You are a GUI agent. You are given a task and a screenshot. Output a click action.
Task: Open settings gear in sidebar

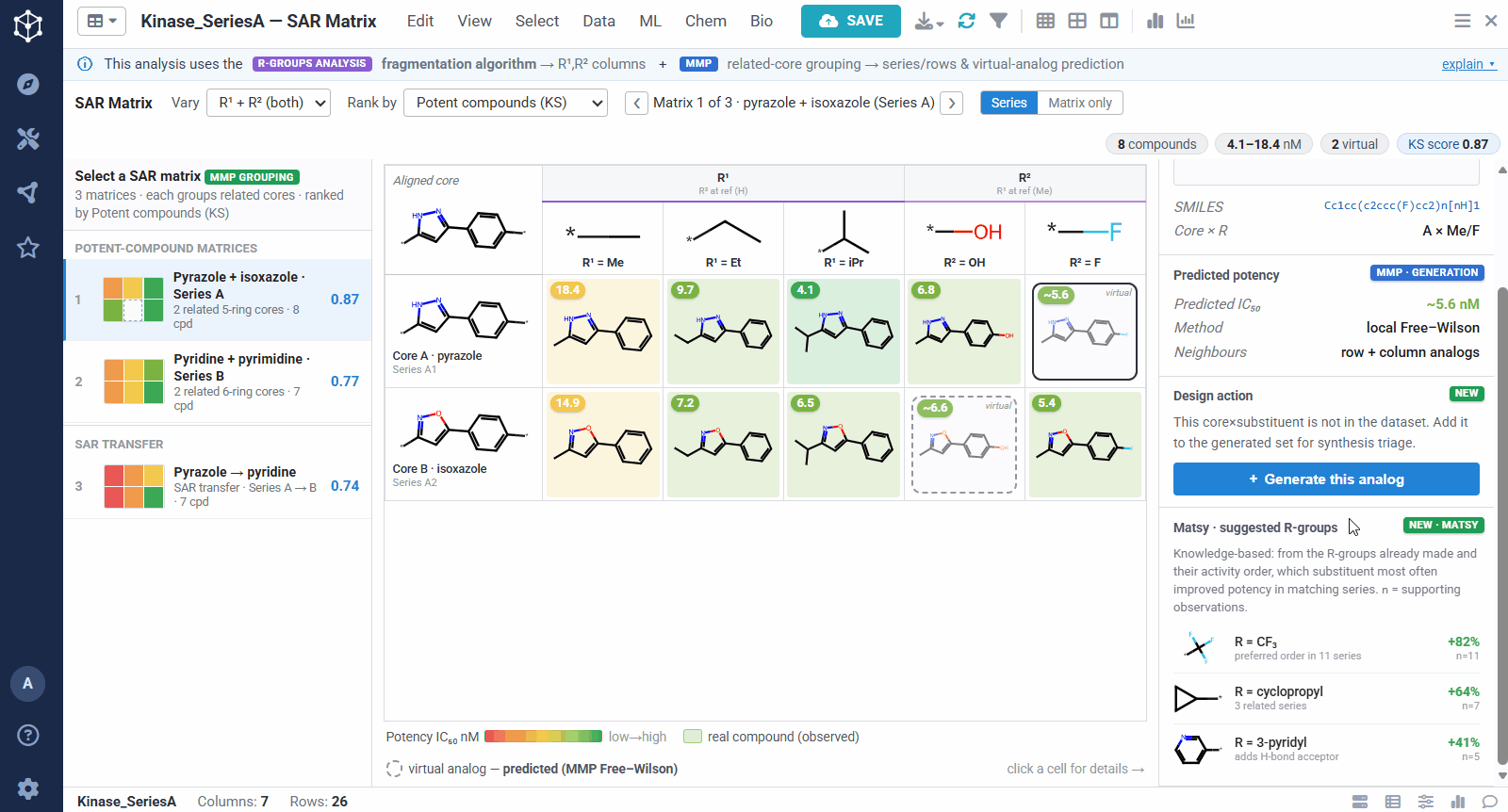click(x=28, y=788)
